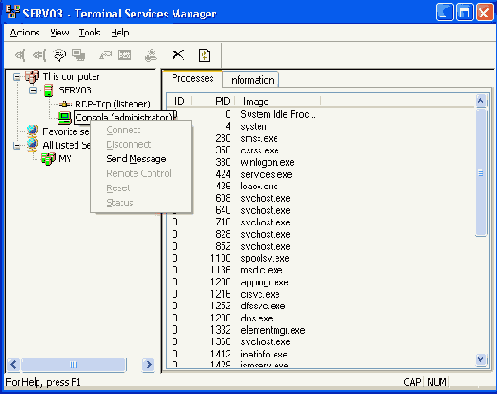Click the Connect toolbar icon
This screenshot has width=497, height=394.
tap(20, 55)
